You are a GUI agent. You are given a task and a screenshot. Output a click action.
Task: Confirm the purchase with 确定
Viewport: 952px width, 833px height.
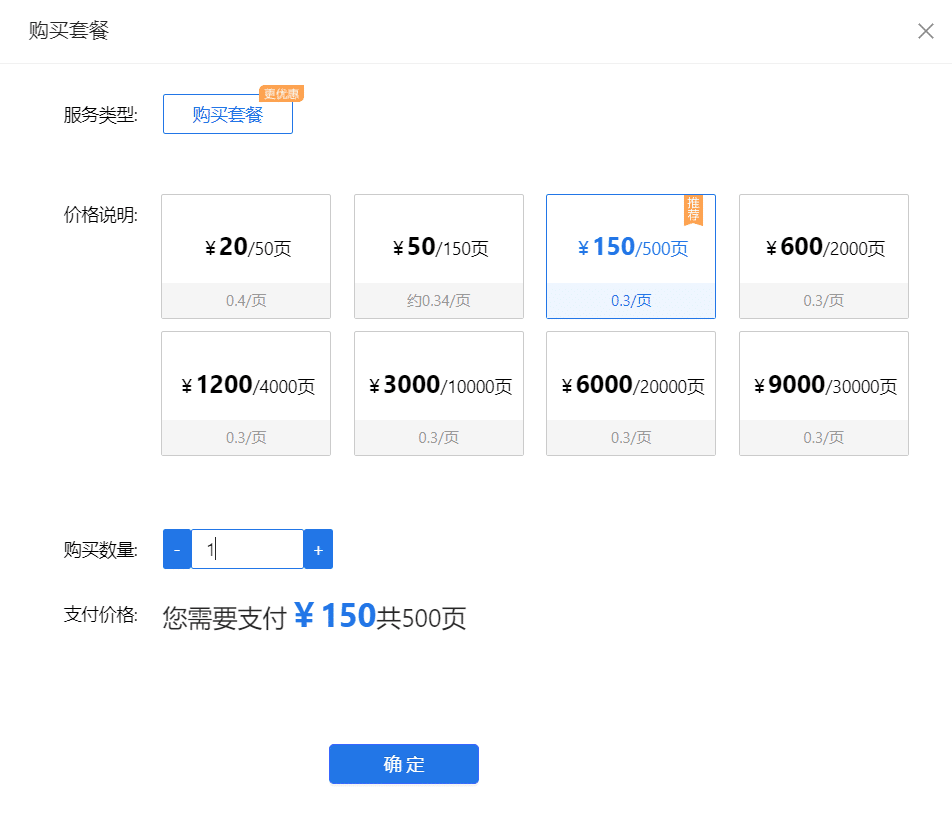404,763
